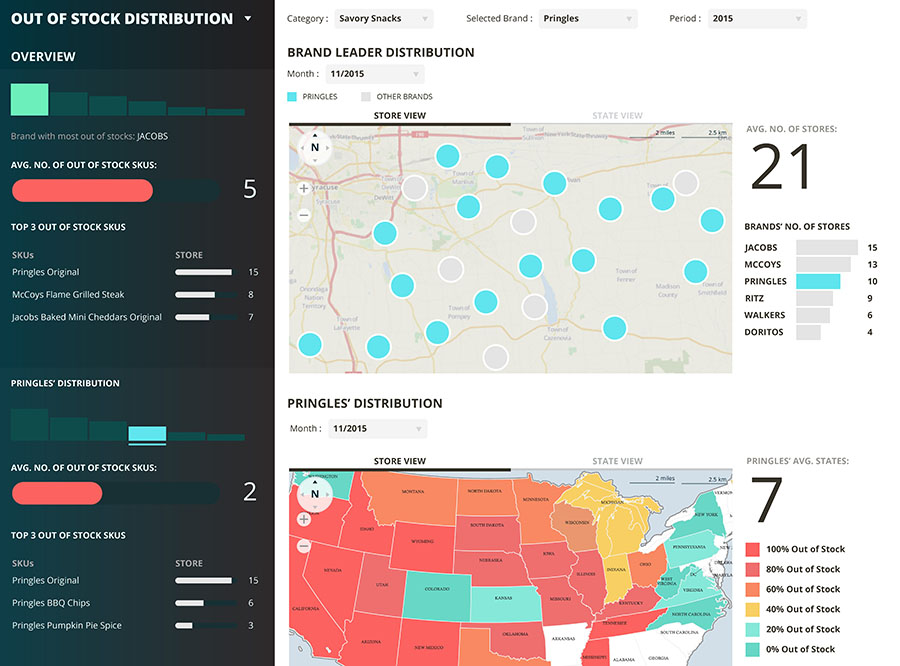900x666 pixels.
Task: Click the 80% Out of Stock legend swatch
Action: click(x=752, y=570)
